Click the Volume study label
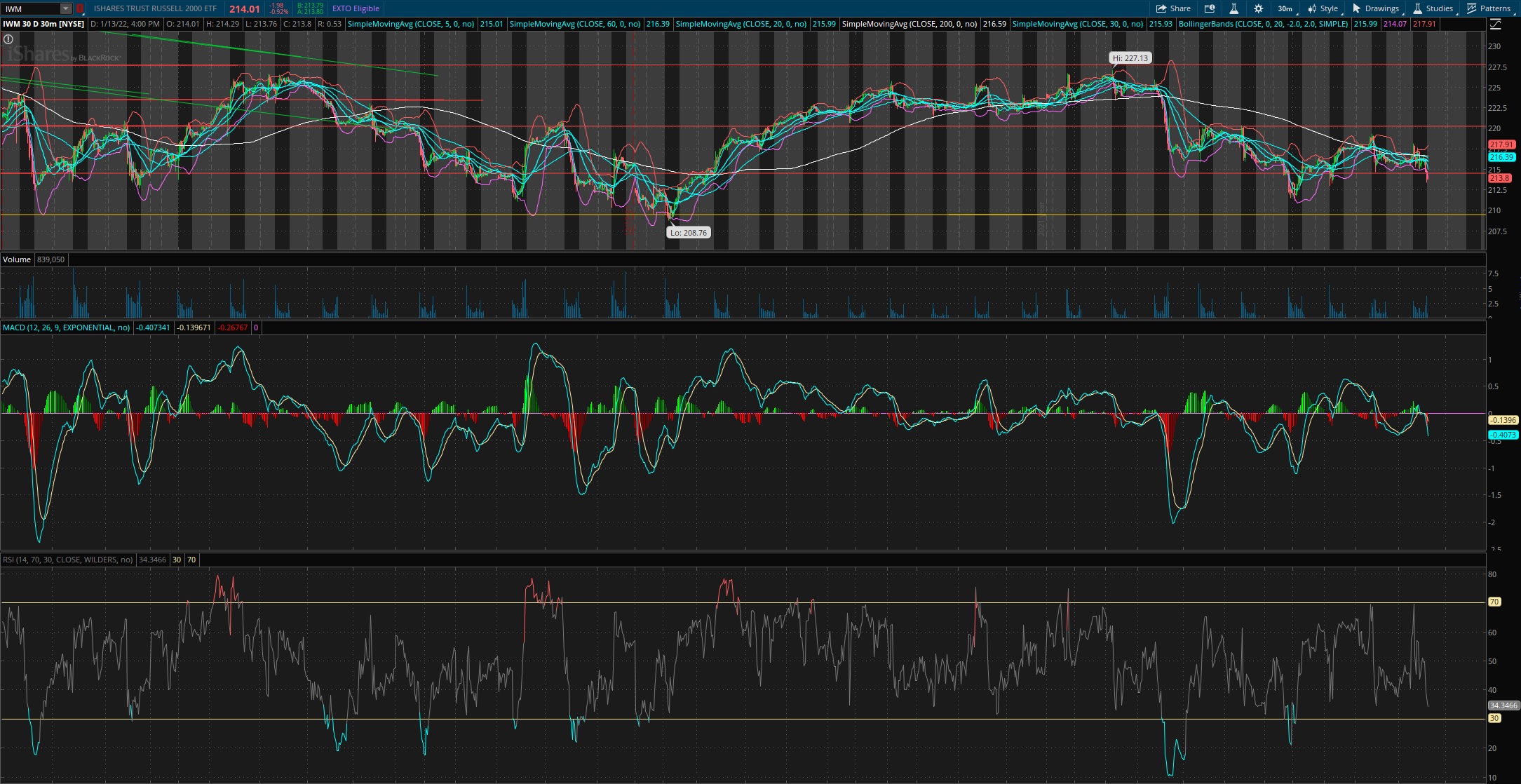This screenshot has width=1521, height=784. [x=17, y=259]
